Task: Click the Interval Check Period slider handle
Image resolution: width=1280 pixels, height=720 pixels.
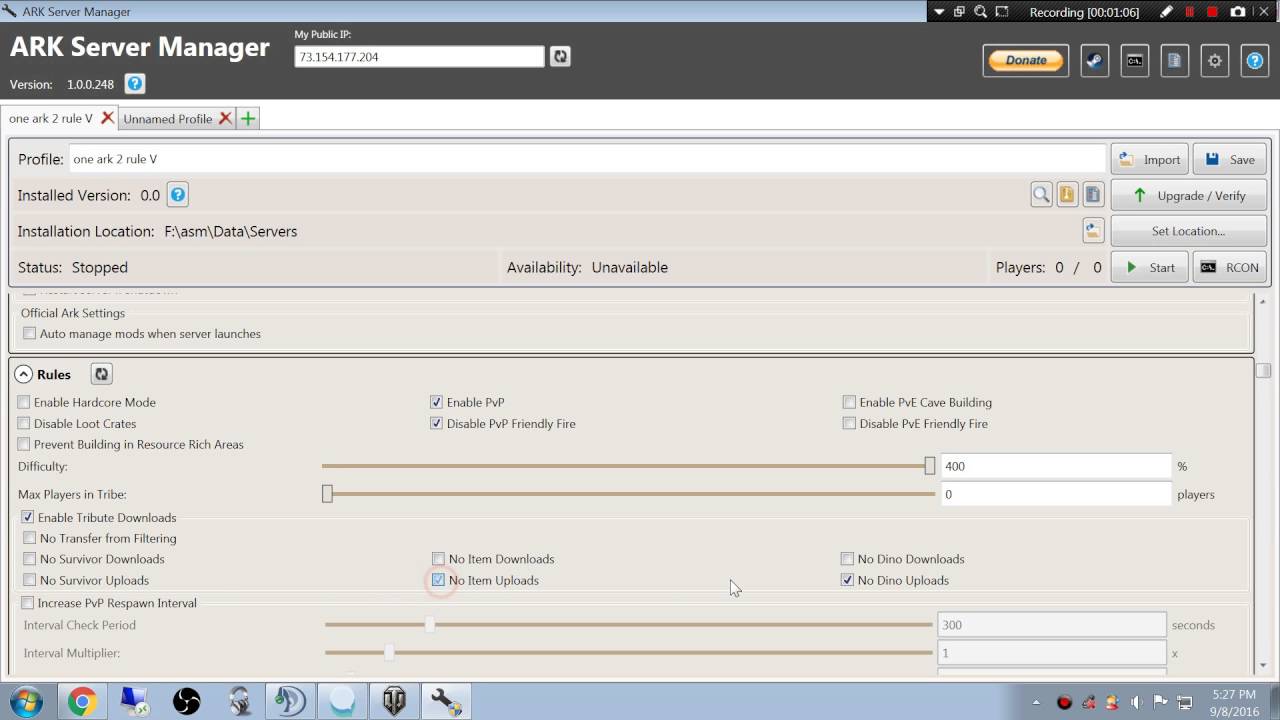Action: (x=430, y=625)
